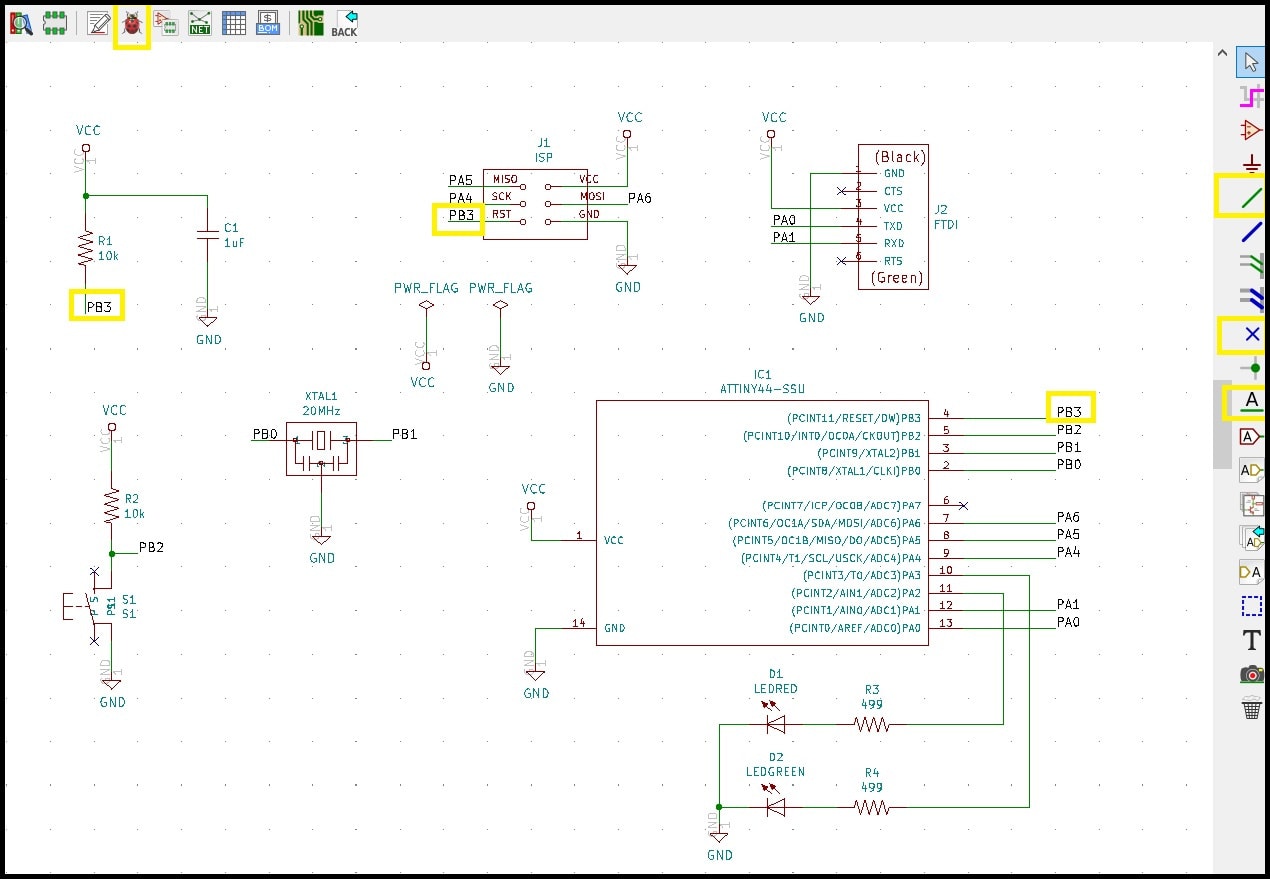The height and width of the screenshot is (879, 1270).
Task: Choose the place symbol tool
Action: click(x=1251, y=130)
